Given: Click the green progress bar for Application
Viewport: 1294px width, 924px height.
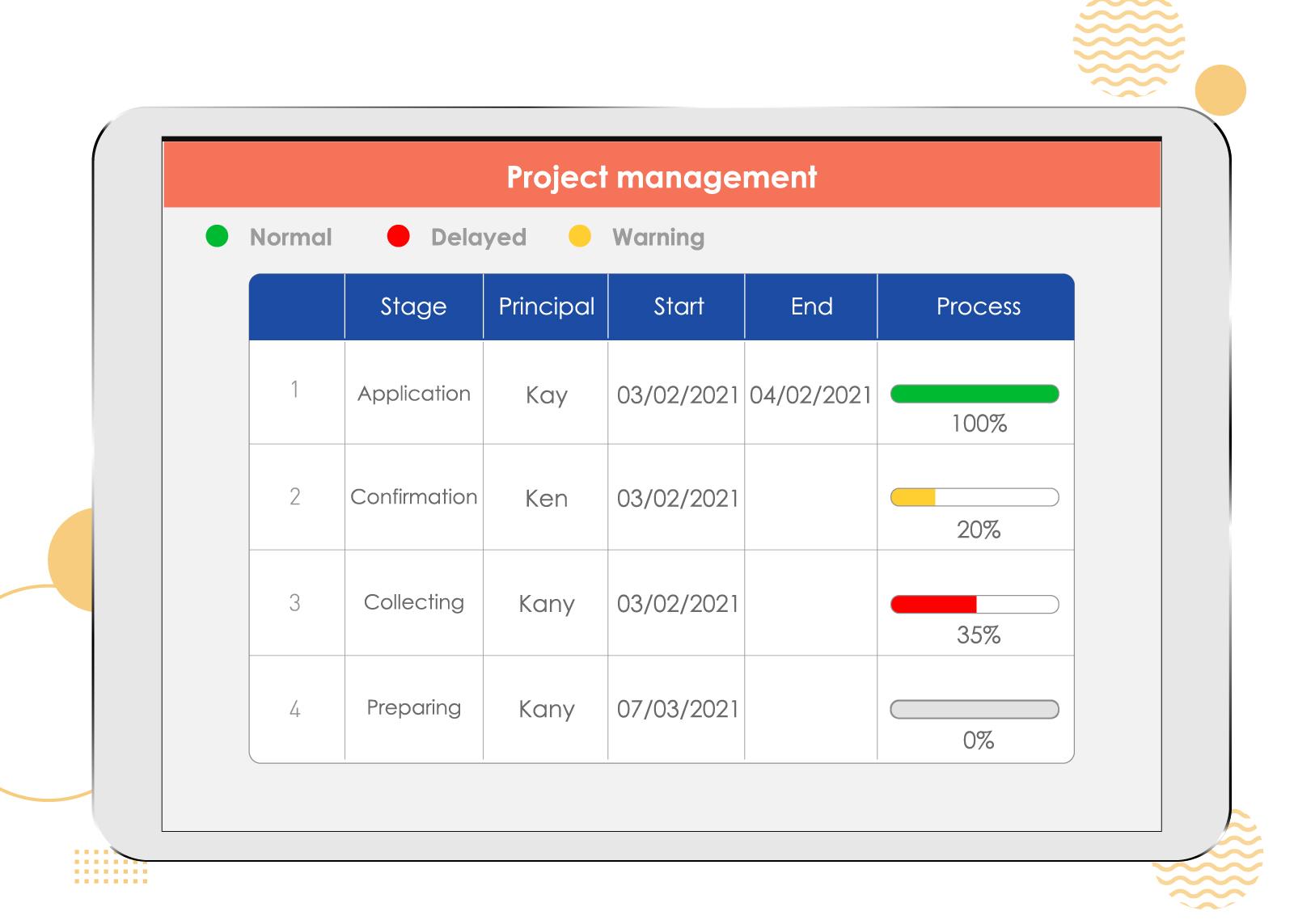Looking at the screenshot, I should 975,393.
